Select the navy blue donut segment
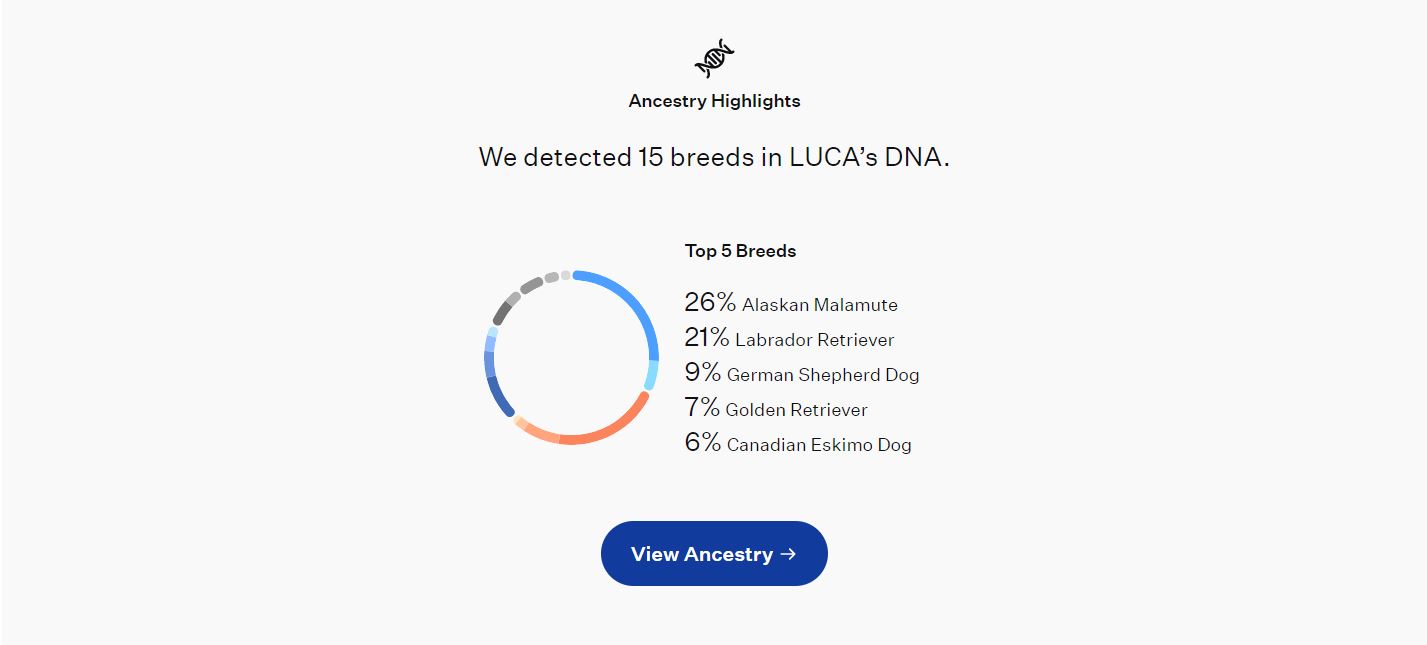Viewport: 1427px width, 645px height. click(498, 398)
